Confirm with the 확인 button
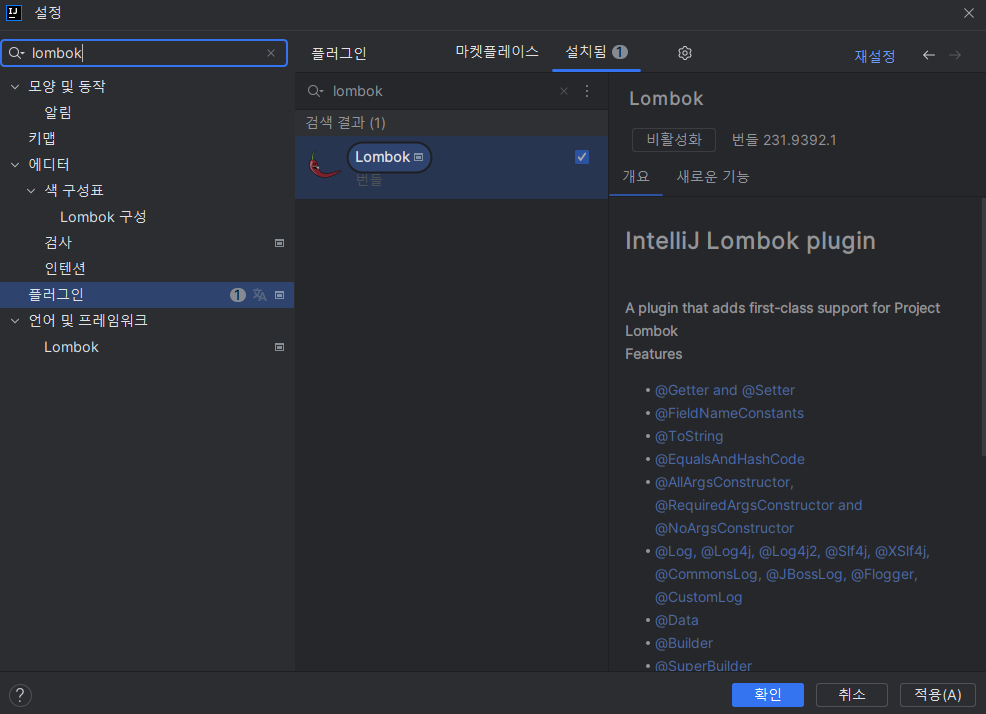This screenshot has width=986, height=714. click(x=768, y=694)
